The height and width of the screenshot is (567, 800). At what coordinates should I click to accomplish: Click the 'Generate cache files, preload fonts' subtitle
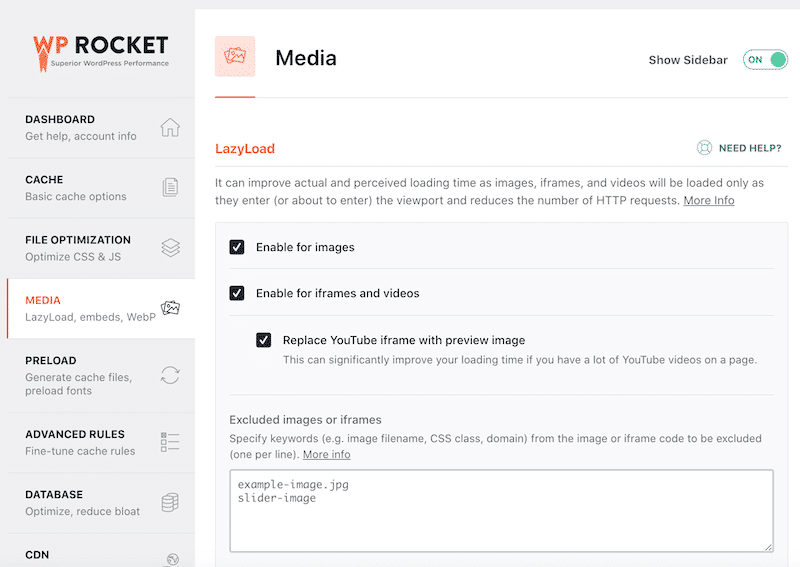pos(79,384)
